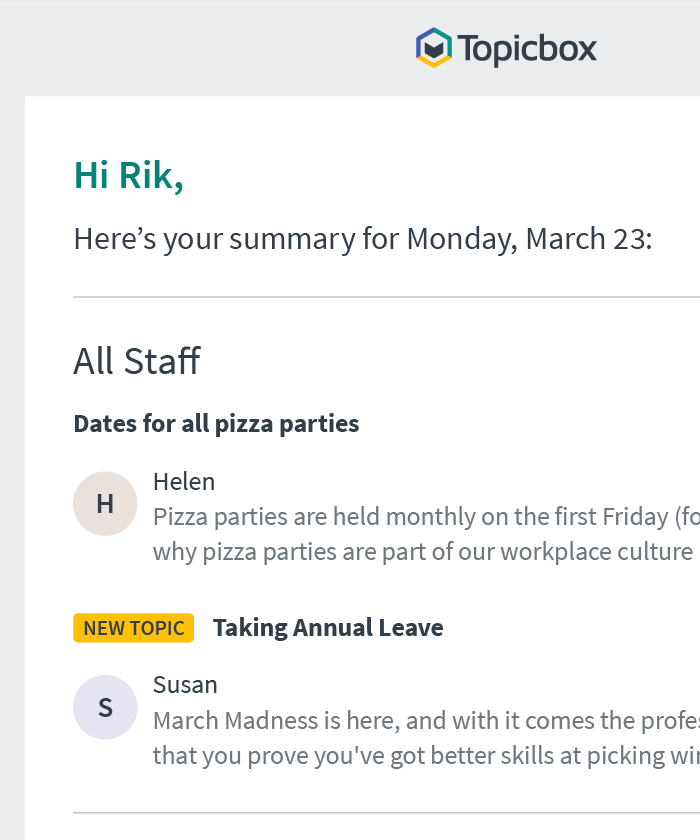Open the "Taking Annual Leave" topic
700x840 pixels.
click(328, 628)
